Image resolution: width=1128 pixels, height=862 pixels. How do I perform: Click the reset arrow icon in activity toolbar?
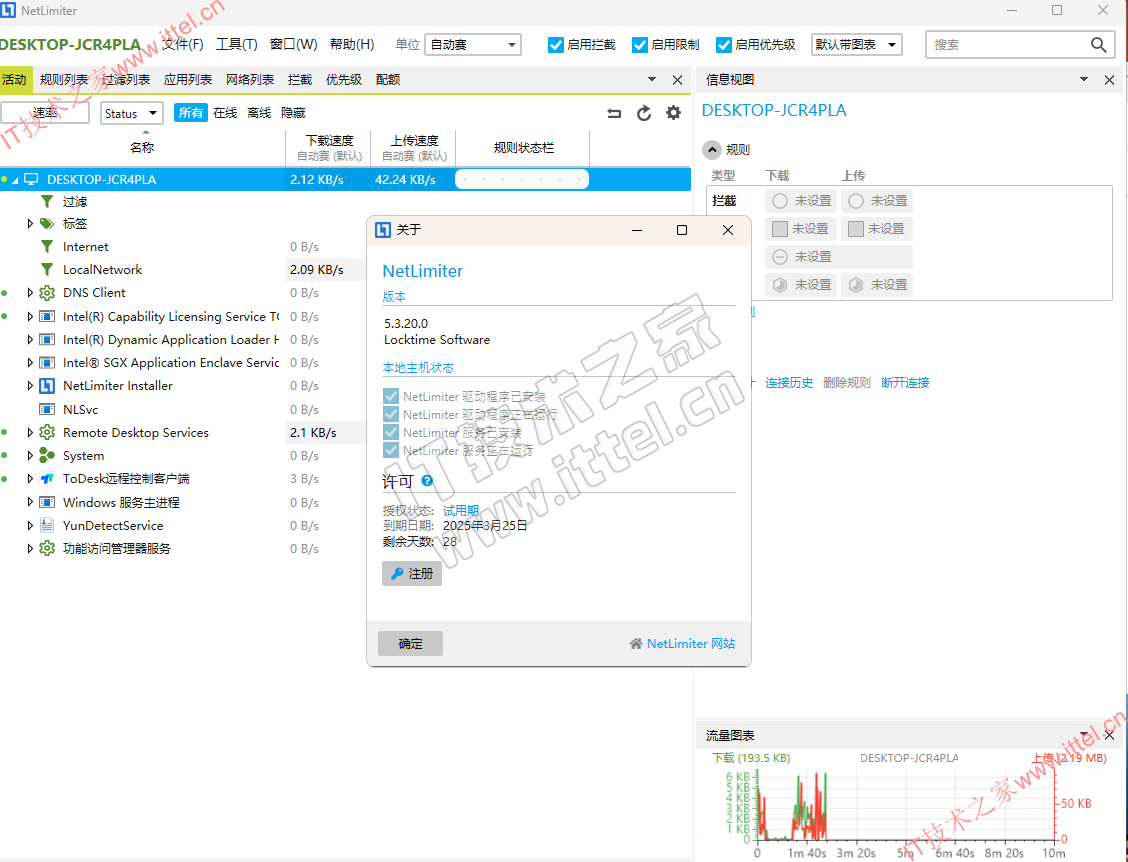[x=614, y=113]
